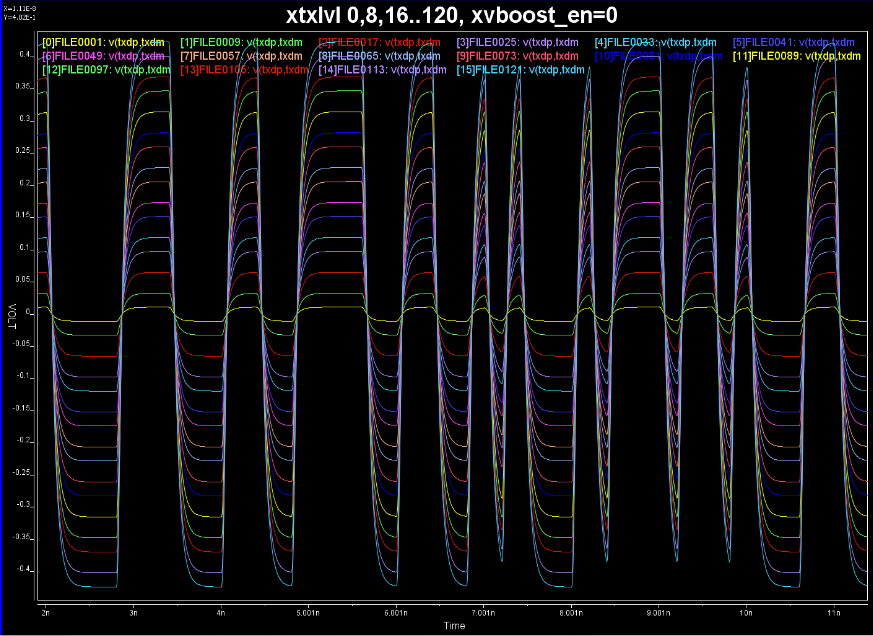
Task: Click the magenta [6]FILE0049 legend entry
Action: [x=103, y=56]
